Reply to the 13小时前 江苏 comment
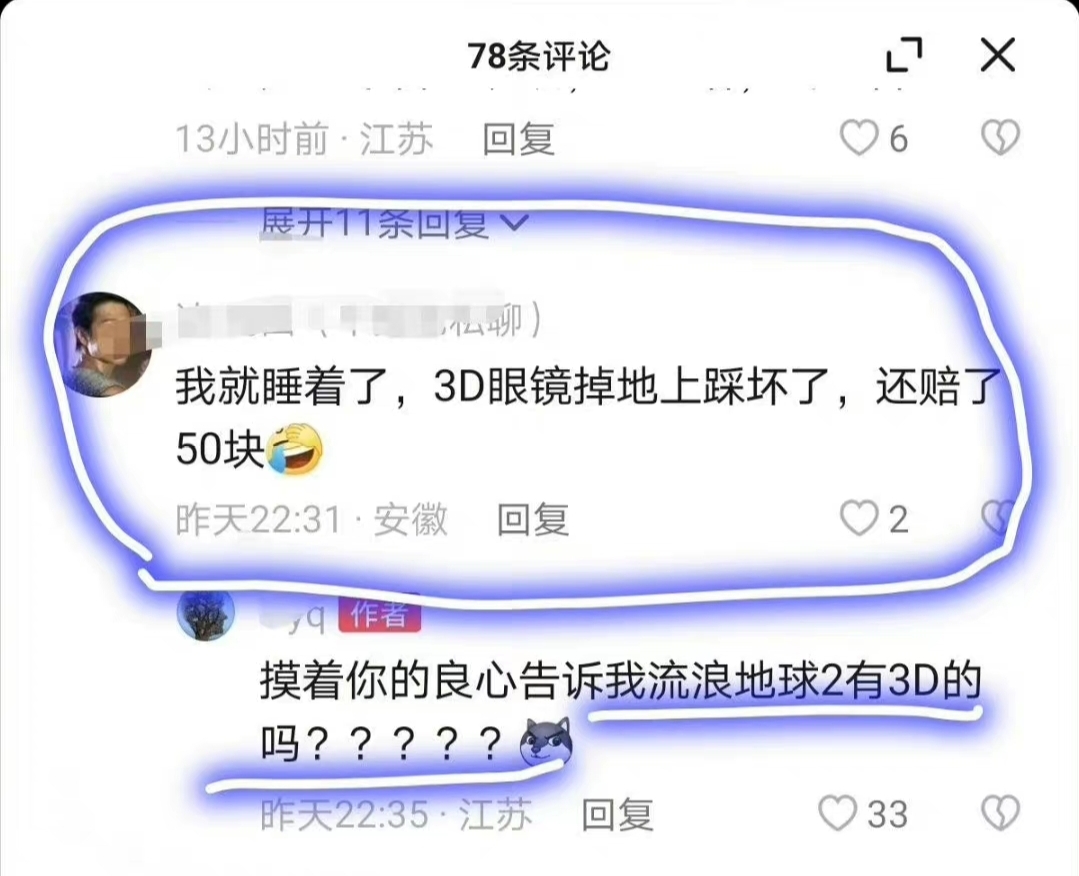The height and width of the screenshot is (876, 1079). [519, 138]
